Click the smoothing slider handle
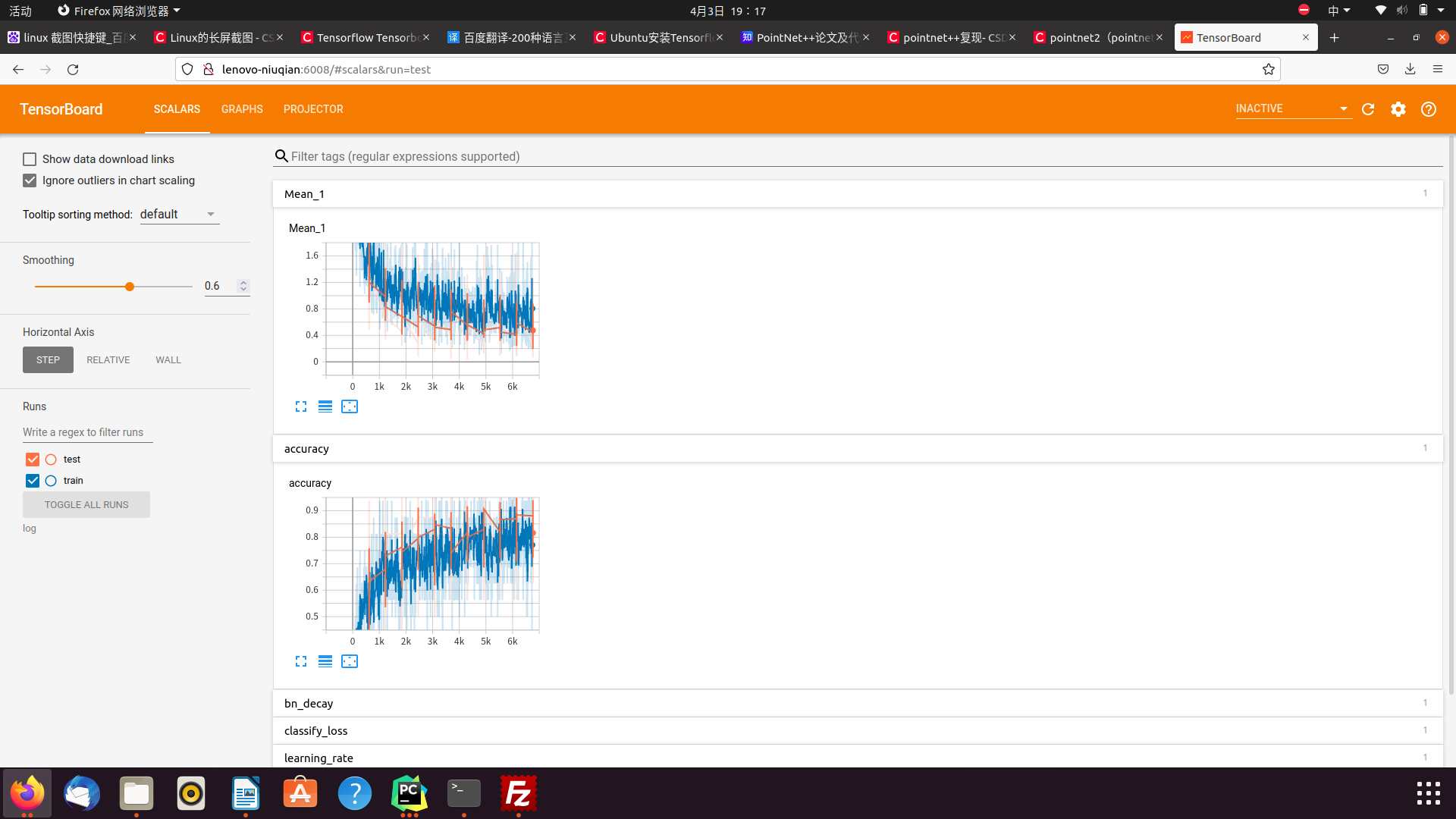1456x819 pixels. pos(130,287)
